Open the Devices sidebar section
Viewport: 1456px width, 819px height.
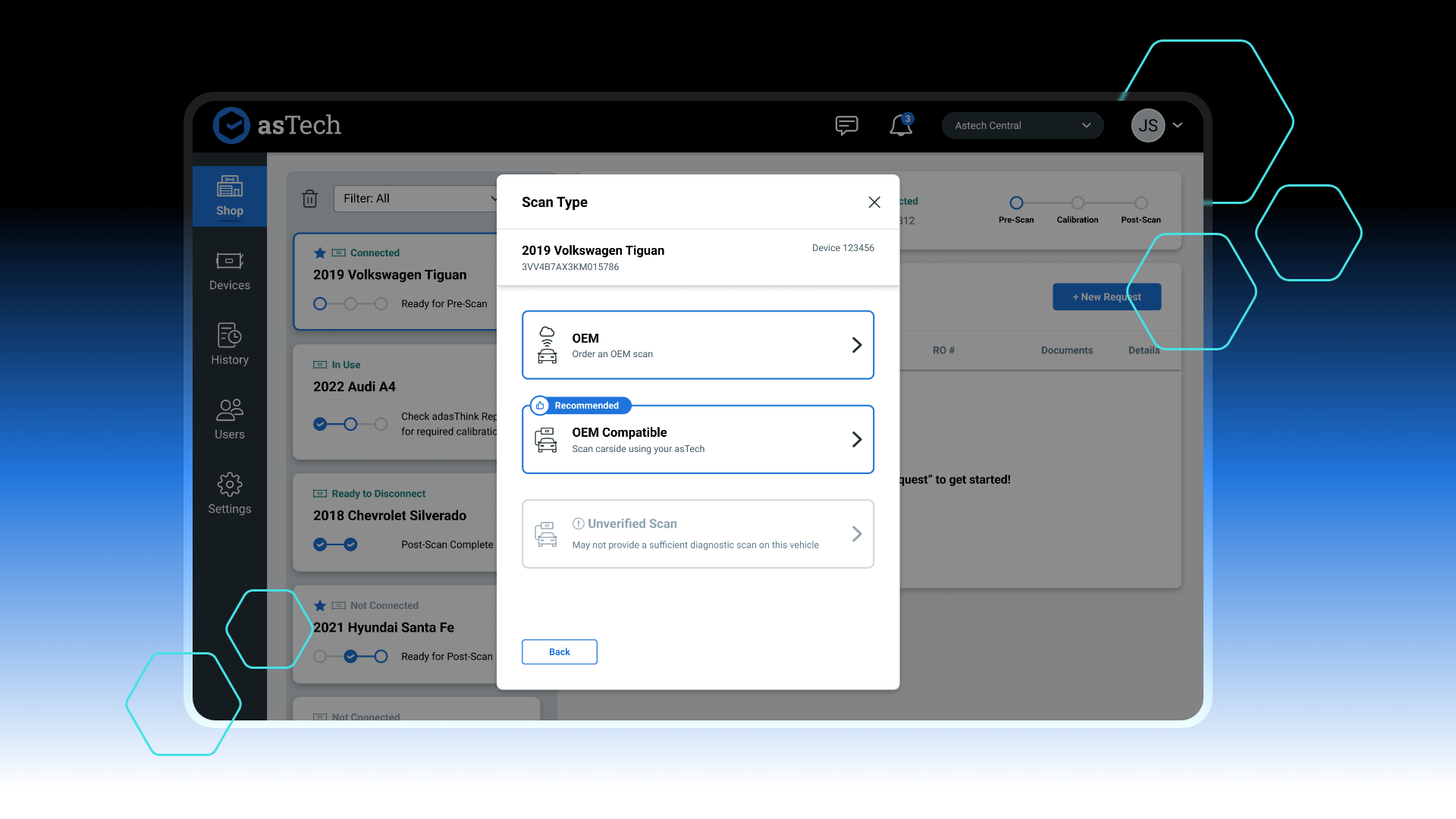(230, 271)
